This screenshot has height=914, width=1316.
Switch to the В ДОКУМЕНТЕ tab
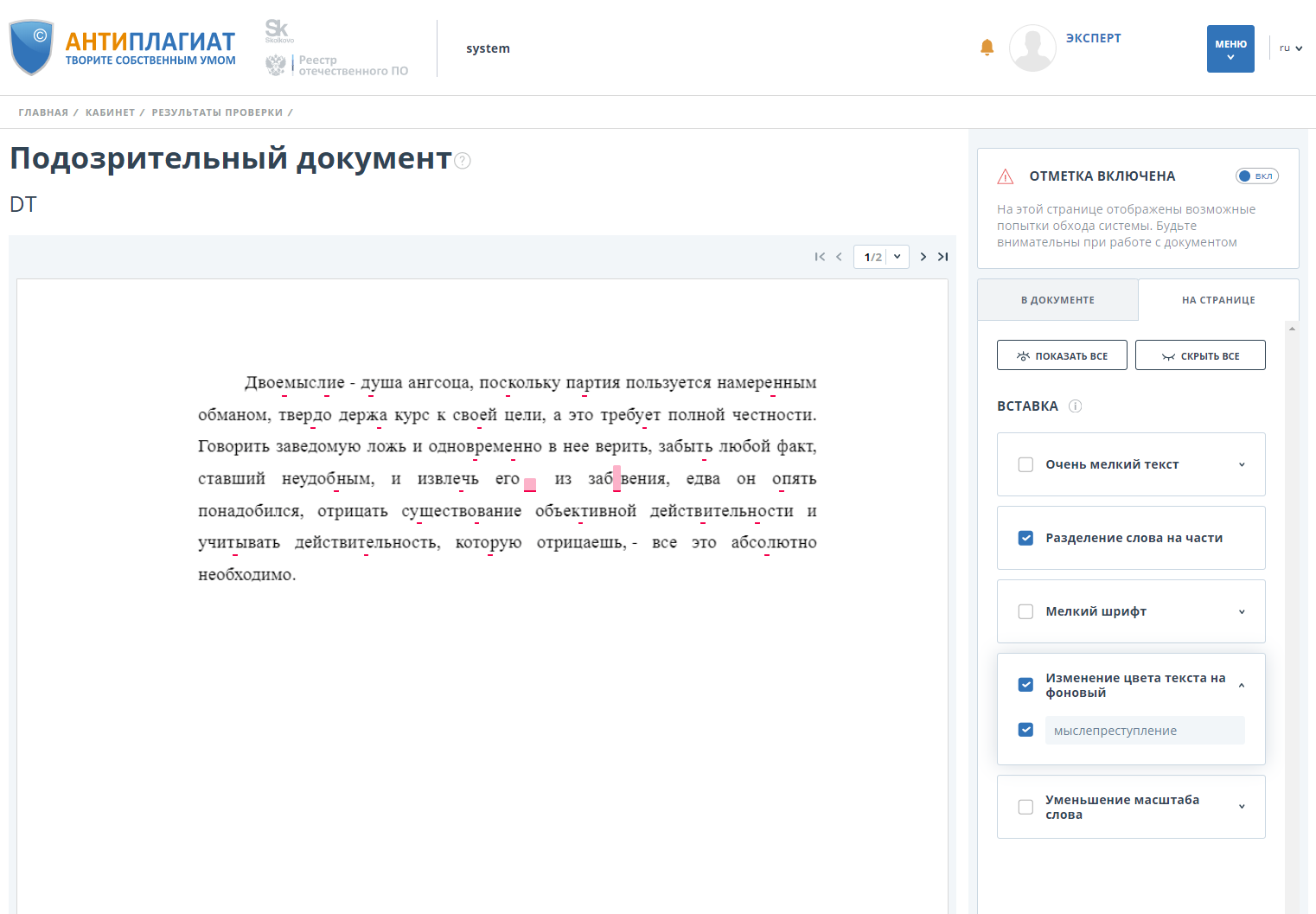[x=1057, y=299]
